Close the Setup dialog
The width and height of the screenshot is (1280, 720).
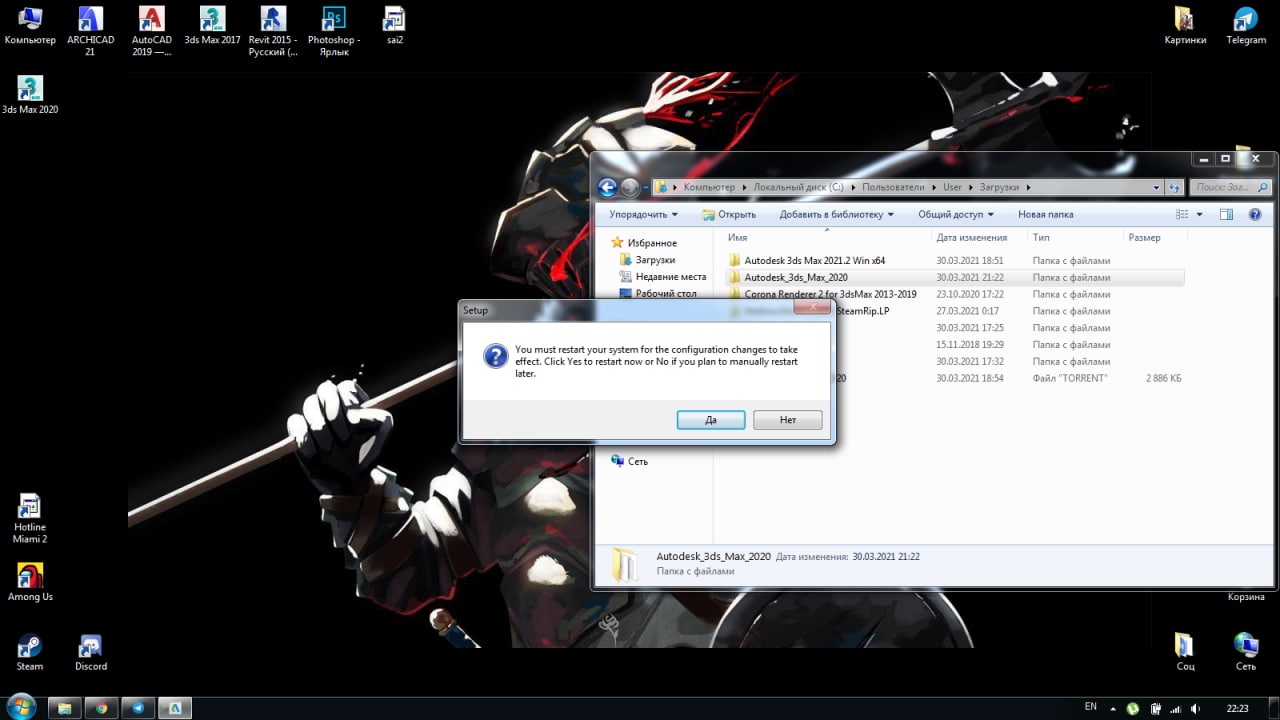tap(811, 309)
